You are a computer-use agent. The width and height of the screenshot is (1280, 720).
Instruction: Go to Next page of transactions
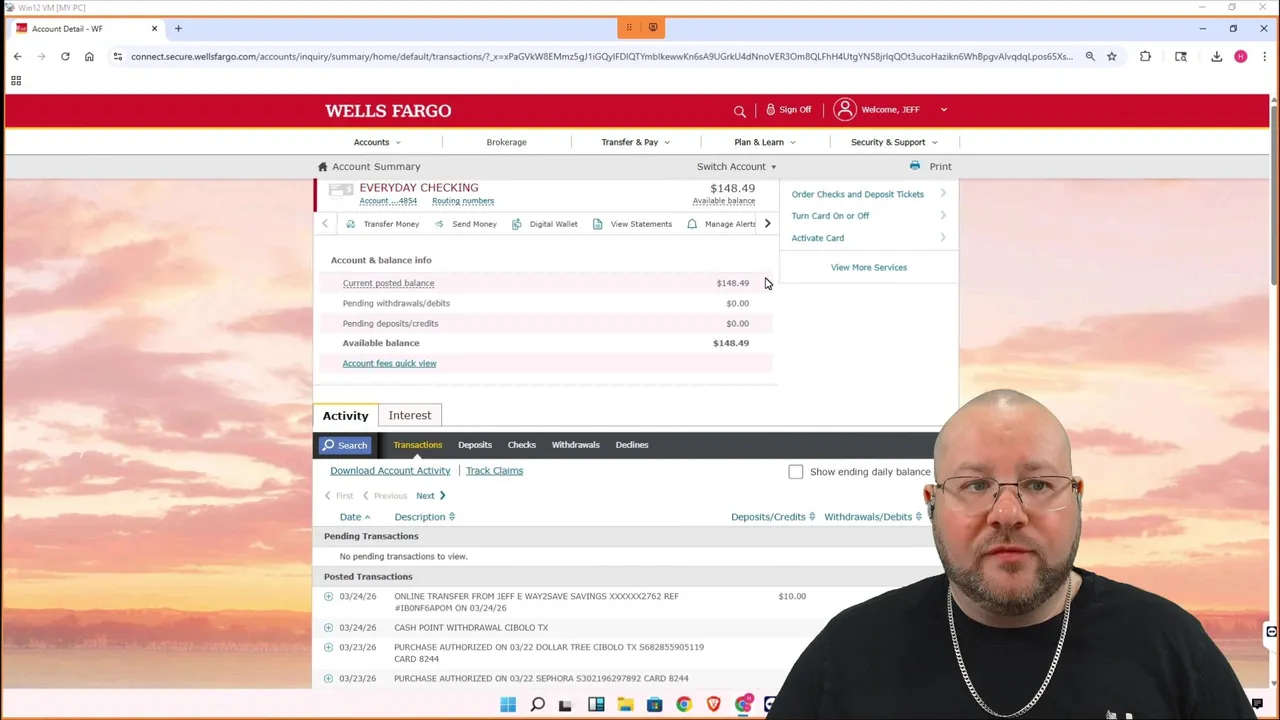(x=431, y=496)
